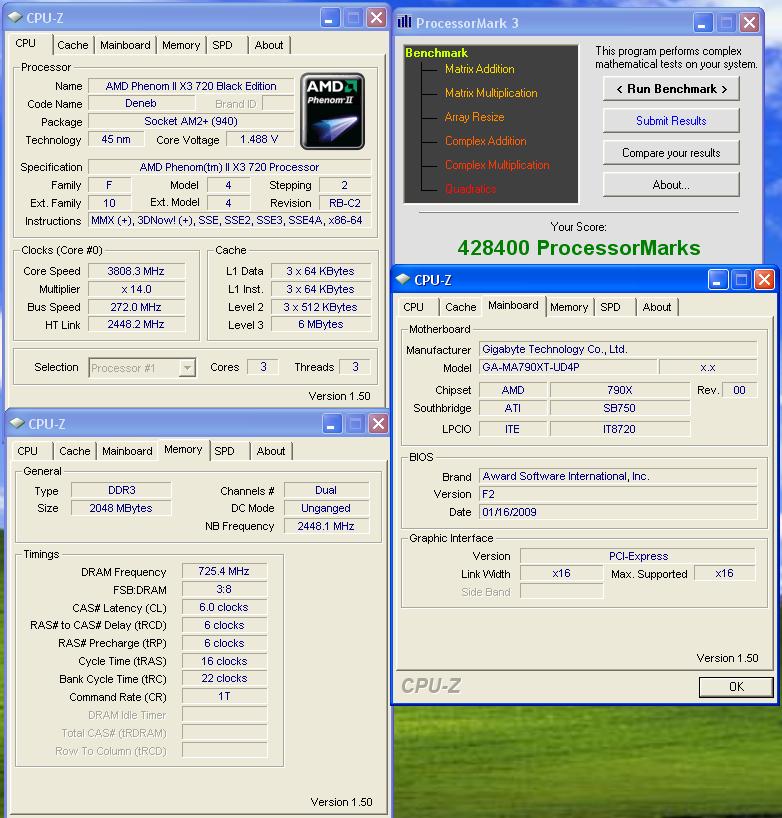The image size is (782, 818).
Task: Switch to SPD tab in Memory window
Action: click(x=224, y=451)
